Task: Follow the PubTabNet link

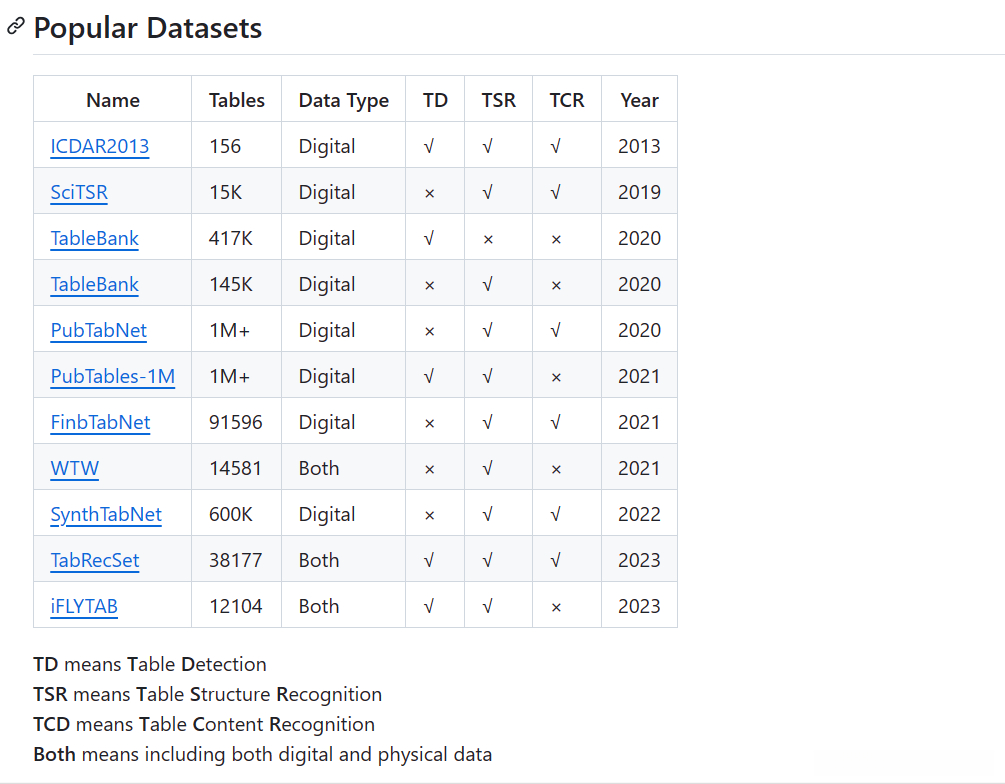Action: [x=99, y=330]
